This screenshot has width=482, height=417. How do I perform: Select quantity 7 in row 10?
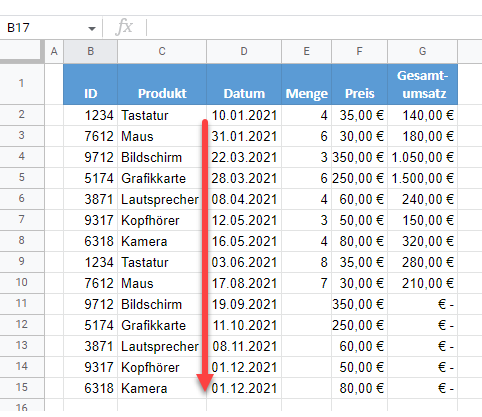[306, 283]
